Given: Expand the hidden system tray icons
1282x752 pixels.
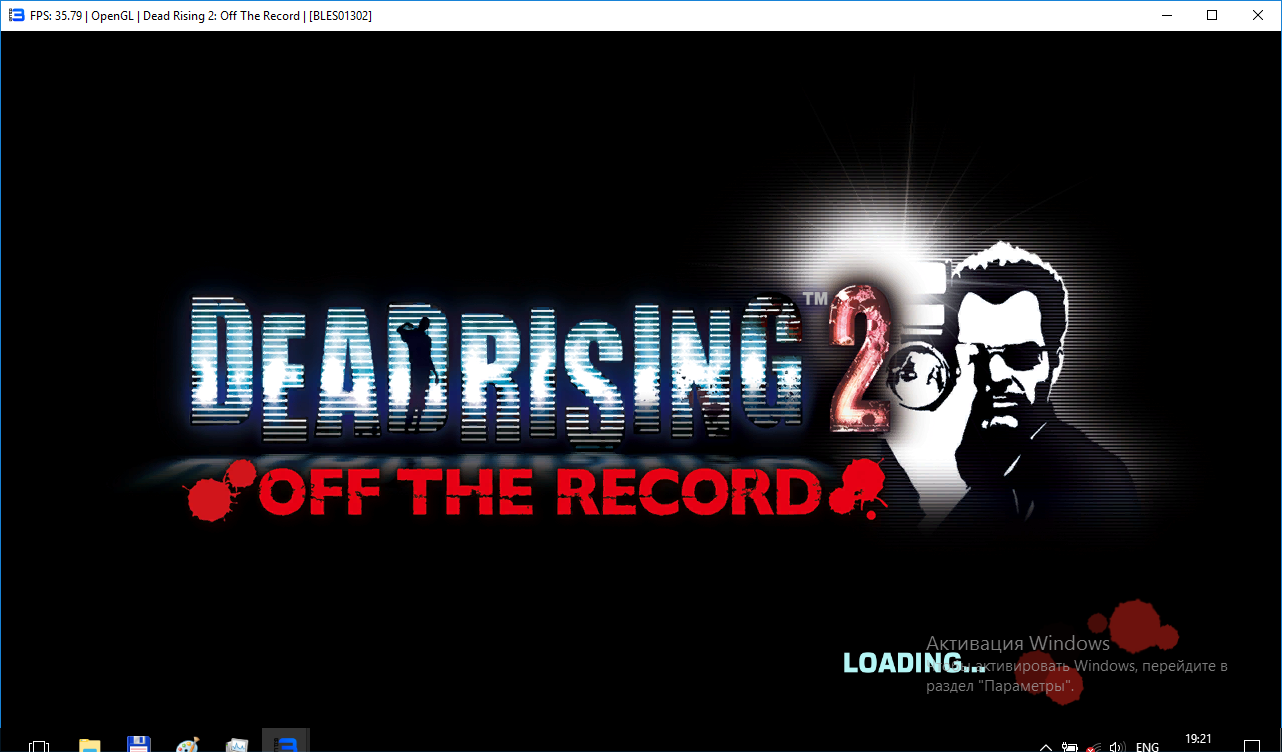Looking at the screenshot, I should point(1046,746).
